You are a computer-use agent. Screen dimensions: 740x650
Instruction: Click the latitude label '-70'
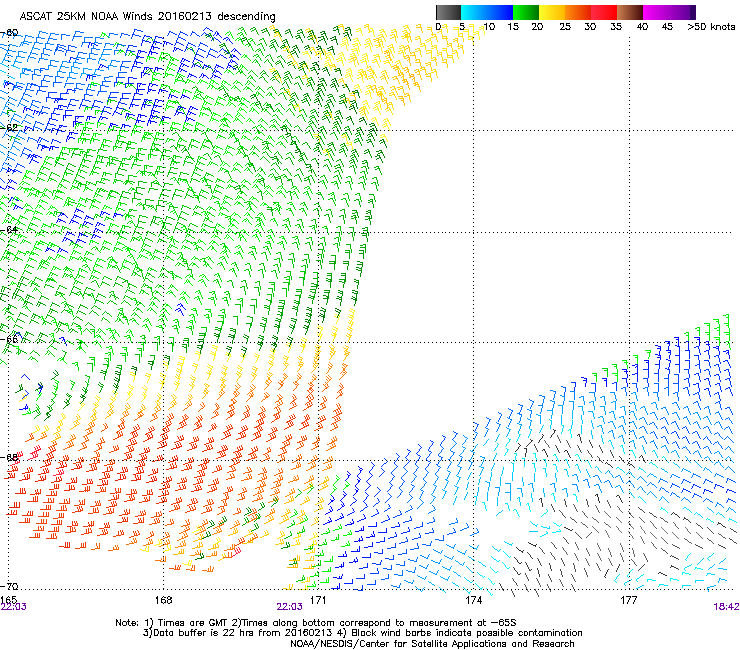tap(9, 586)
